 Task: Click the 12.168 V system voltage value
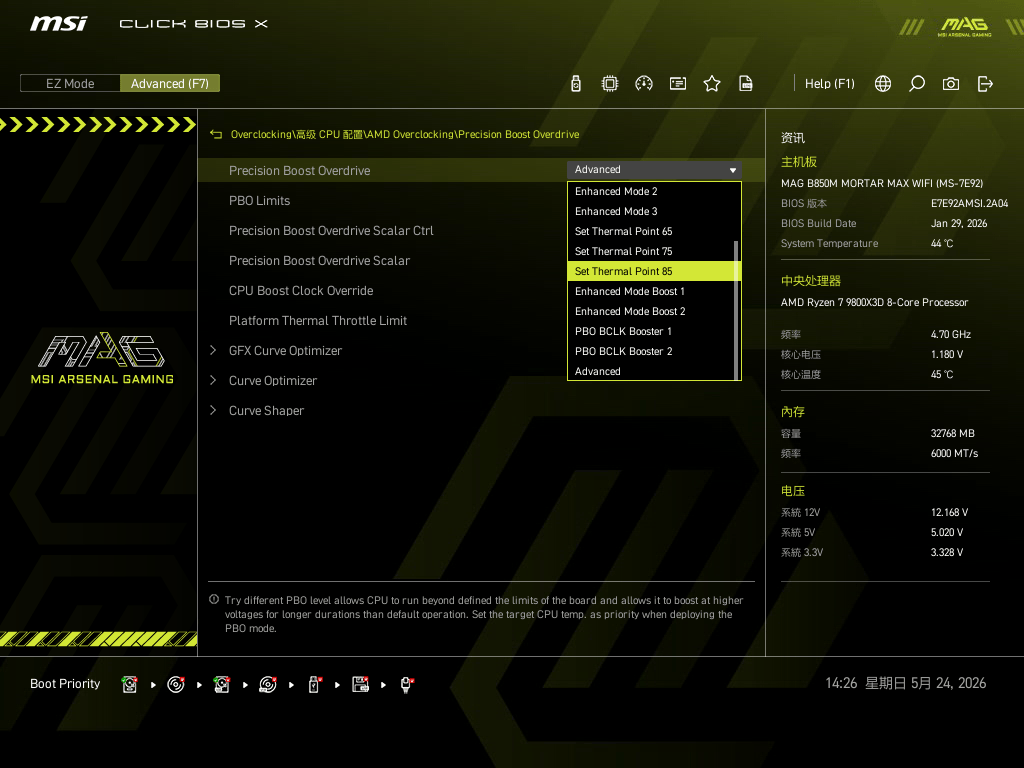pos(950,513)
